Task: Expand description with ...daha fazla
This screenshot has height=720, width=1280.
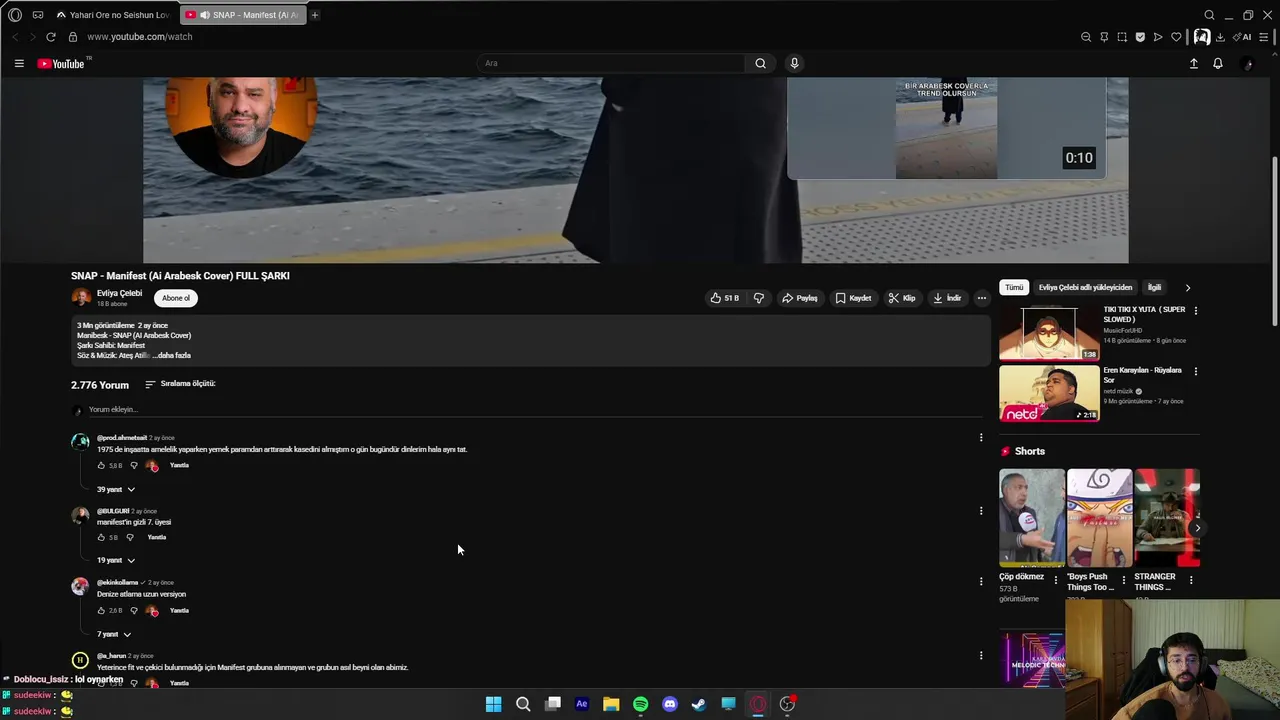Action: click(172, 355)
